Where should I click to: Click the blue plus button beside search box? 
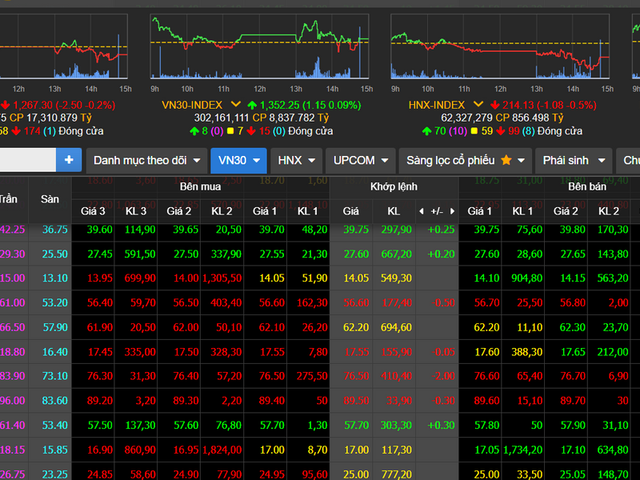pos(69,160)
